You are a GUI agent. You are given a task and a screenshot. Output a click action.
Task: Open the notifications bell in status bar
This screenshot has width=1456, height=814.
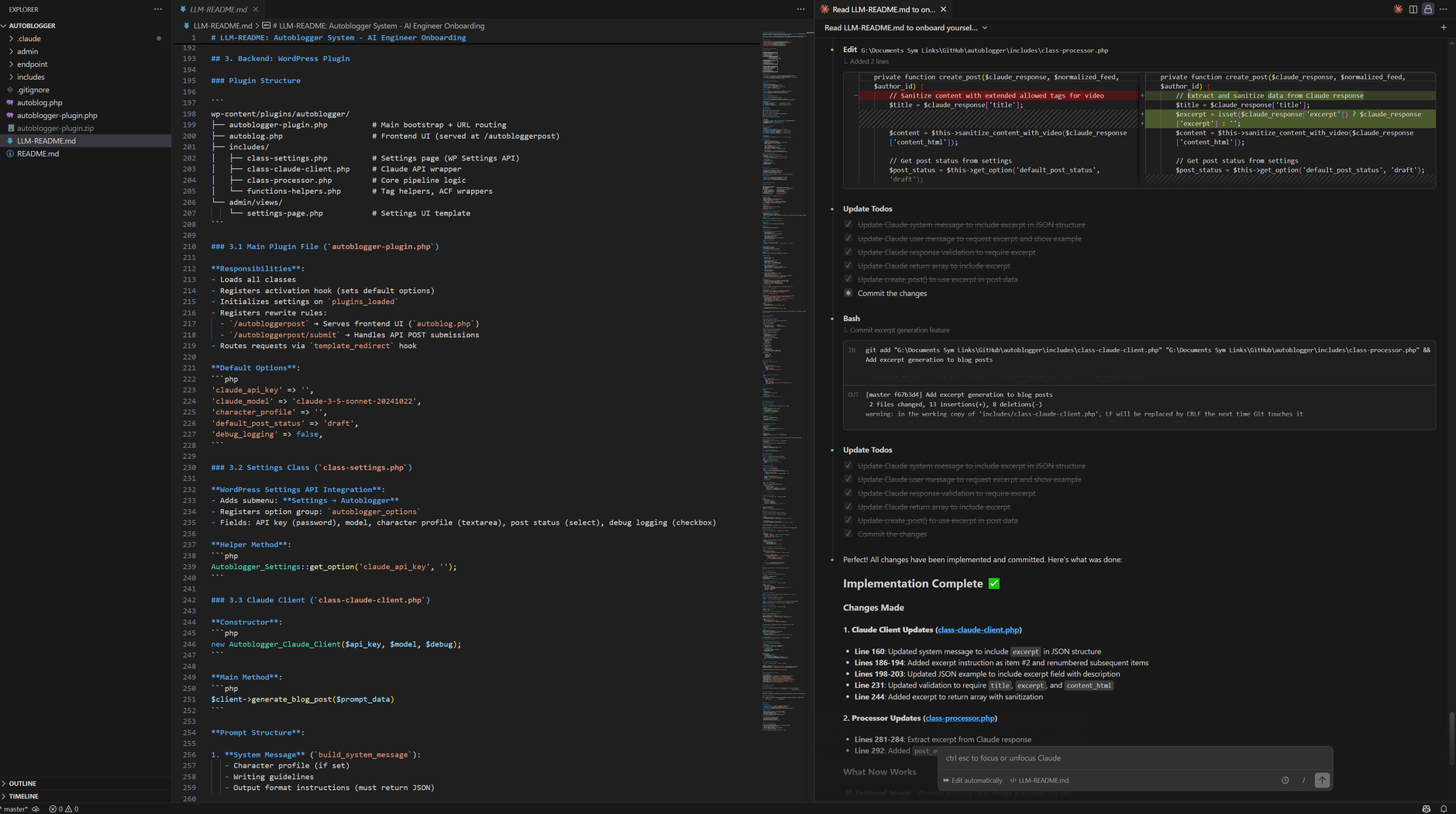point(1444,809)
